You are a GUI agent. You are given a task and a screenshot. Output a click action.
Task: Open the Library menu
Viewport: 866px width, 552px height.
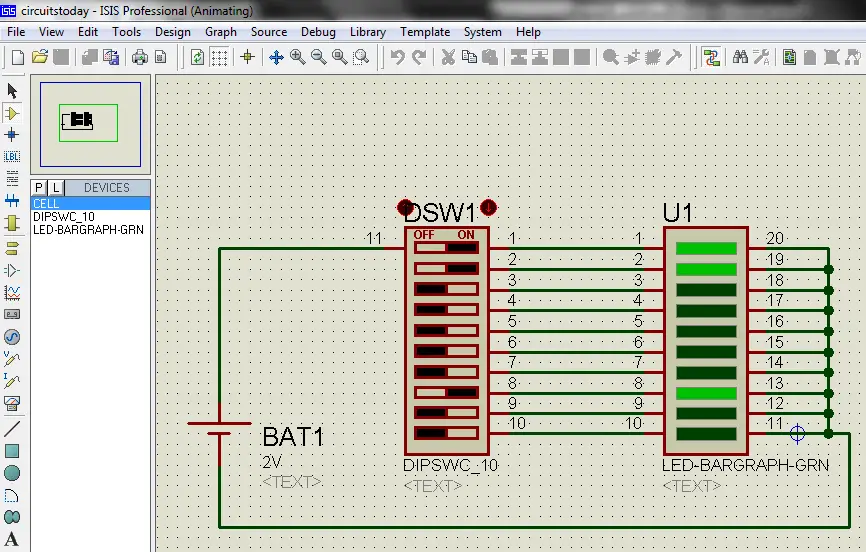tap(368, 32)
